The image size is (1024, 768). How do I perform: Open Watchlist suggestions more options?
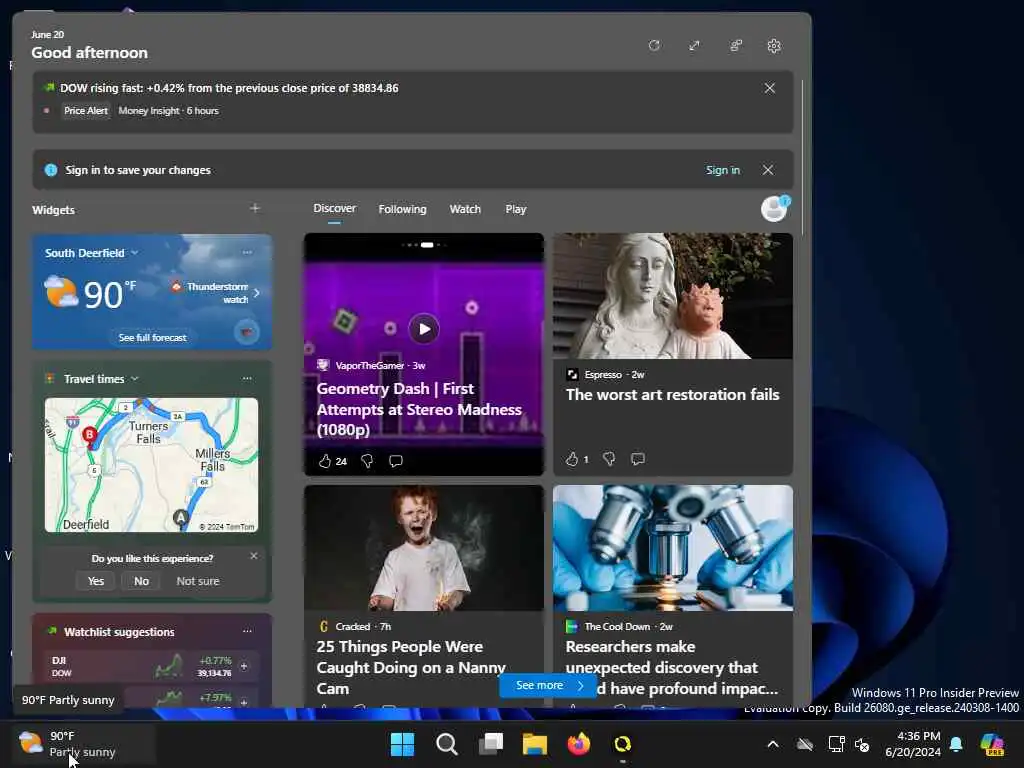click(x=247, y=631)
